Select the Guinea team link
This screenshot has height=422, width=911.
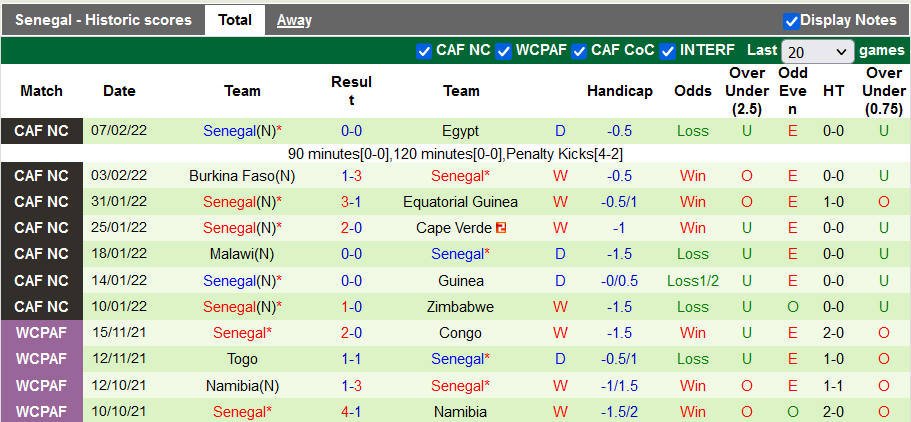click(x=460, y=281)
